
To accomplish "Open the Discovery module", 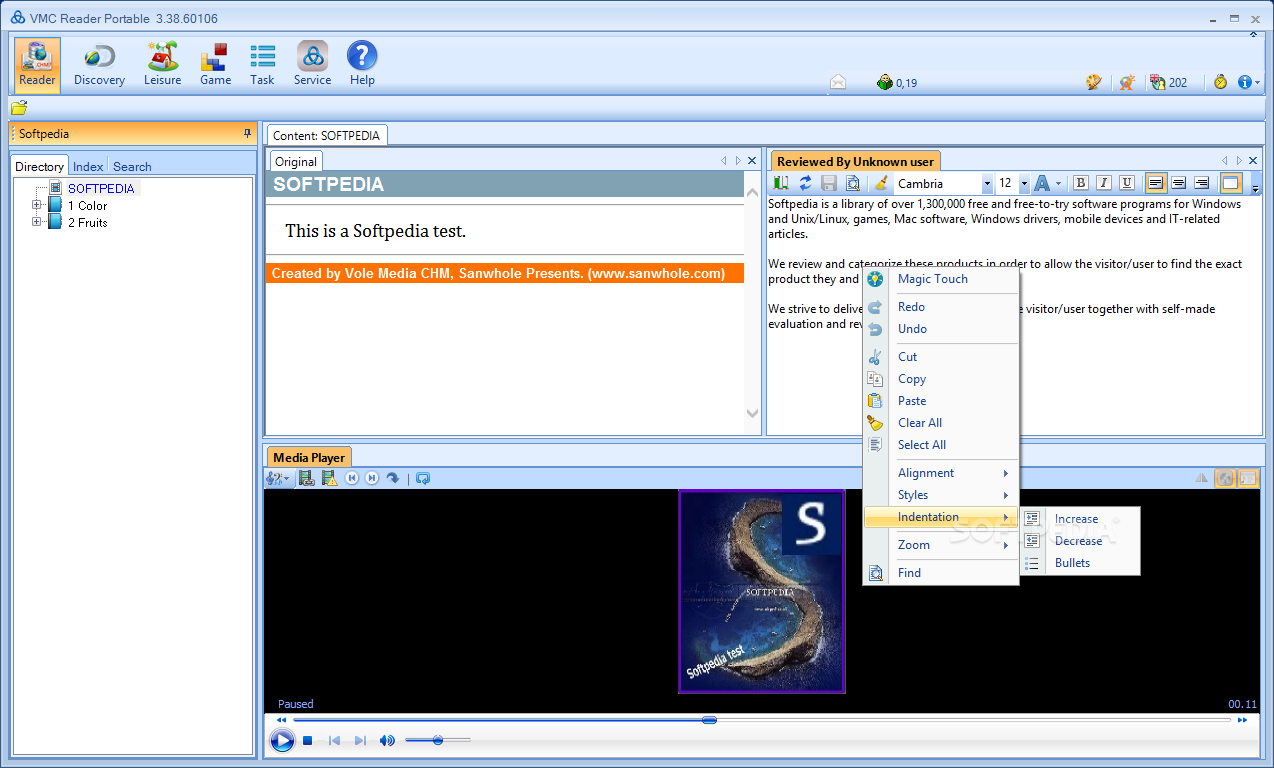I will [99, 65].
